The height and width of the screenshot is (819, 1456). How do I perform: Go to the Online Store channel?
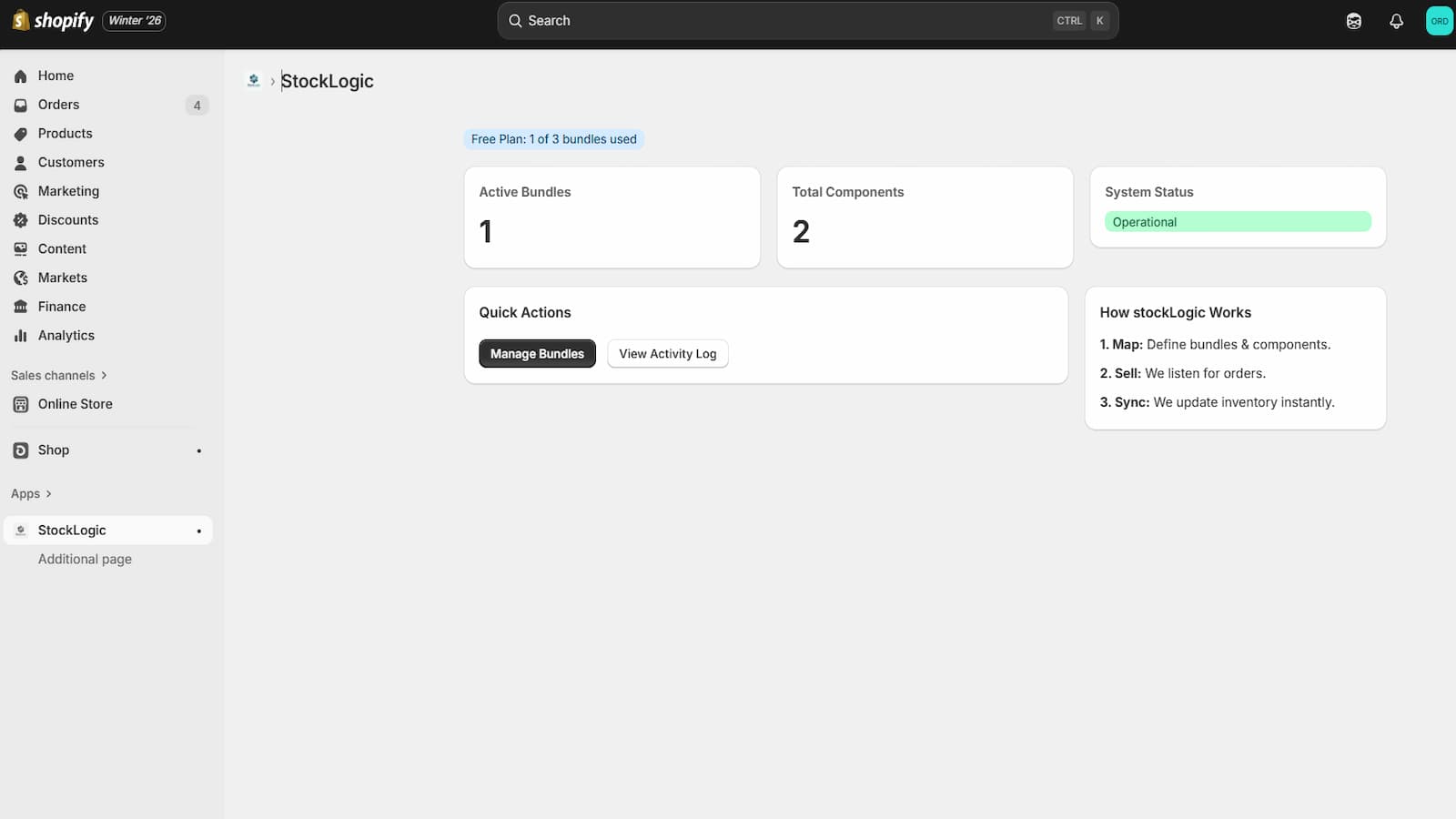coord(75,404)
